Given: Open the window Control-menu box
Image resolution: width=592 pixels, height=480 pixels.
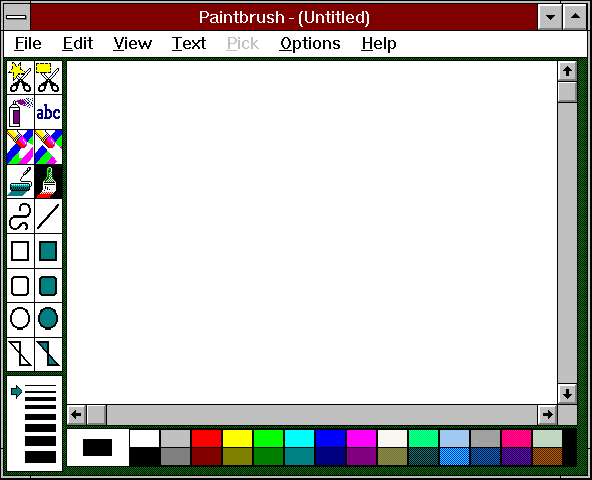Looking at the screenshot, I should pyautogui.click(x=17, y=17).
